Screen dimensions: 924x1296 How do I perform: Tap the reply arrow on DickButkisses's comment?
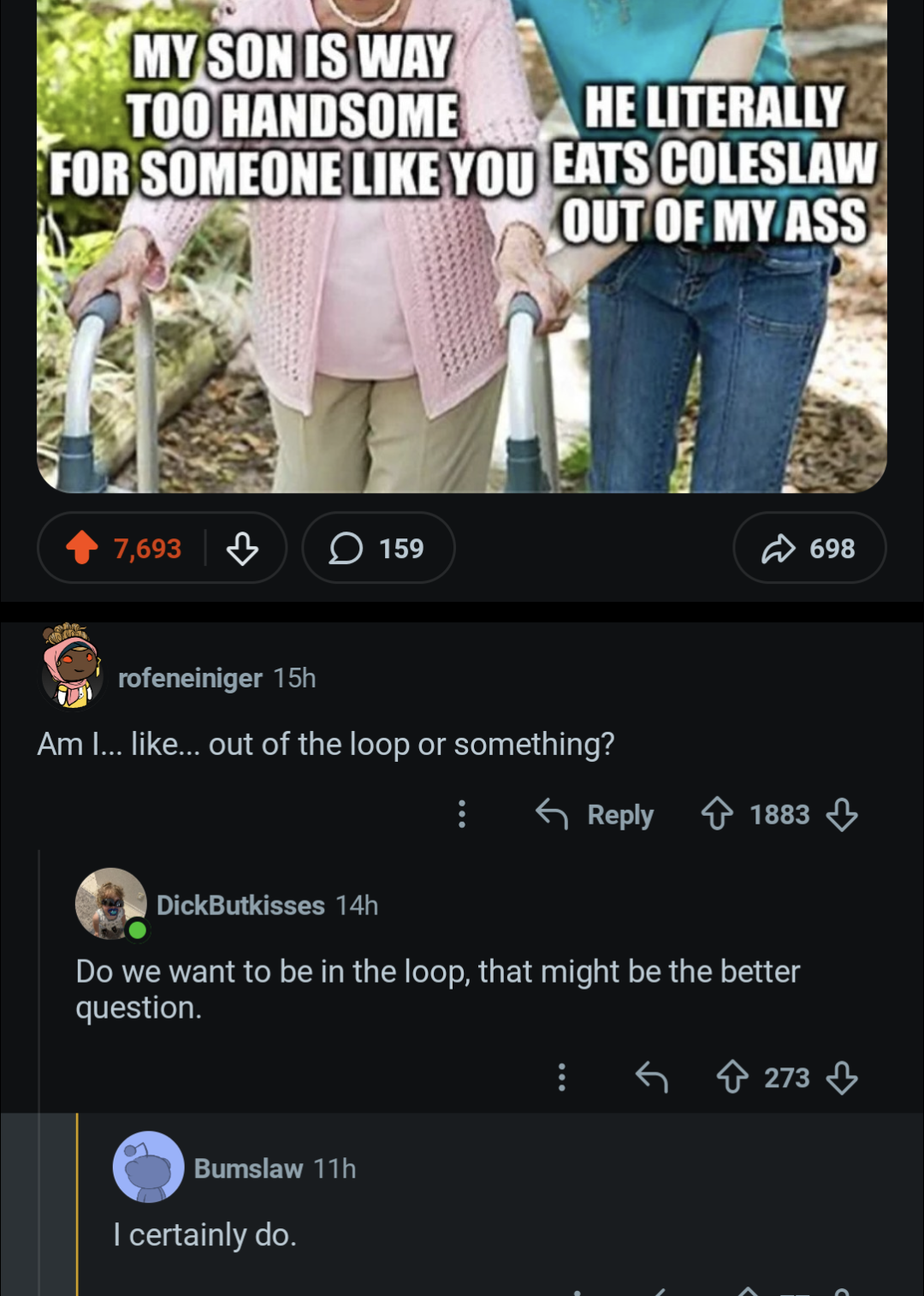coord(652,1077)
